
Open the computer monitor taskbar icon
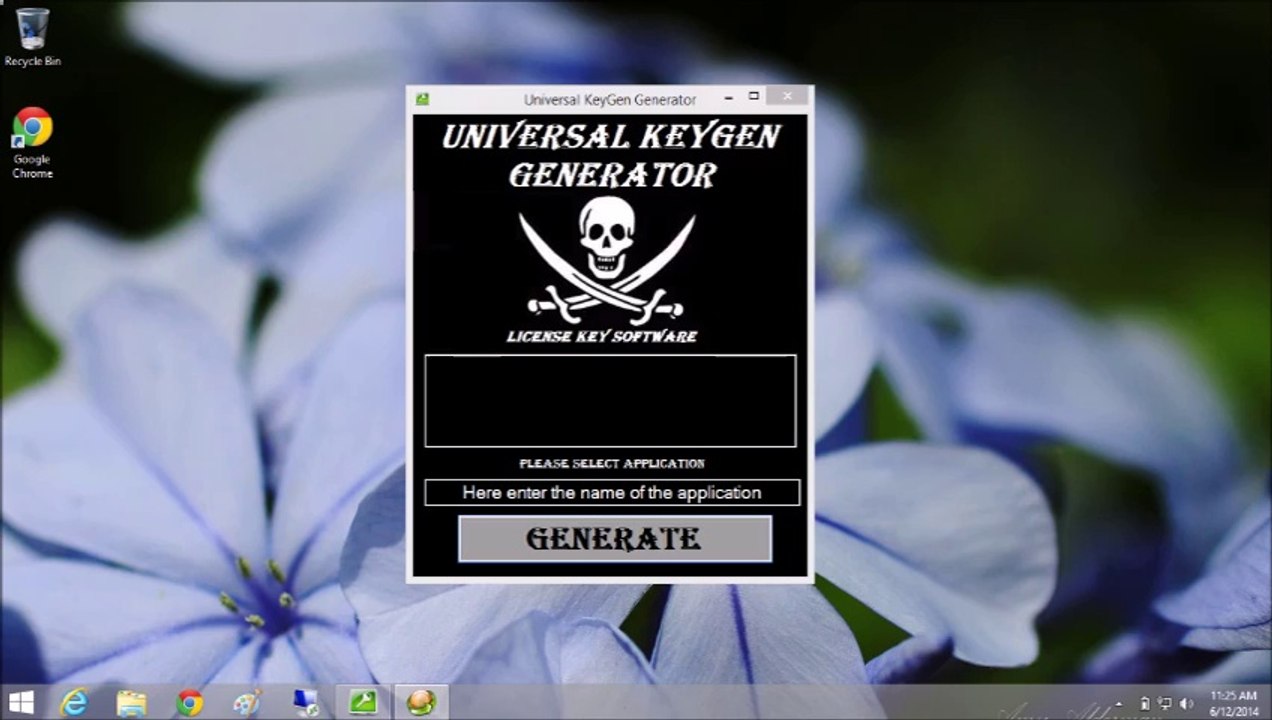[305, 703]
